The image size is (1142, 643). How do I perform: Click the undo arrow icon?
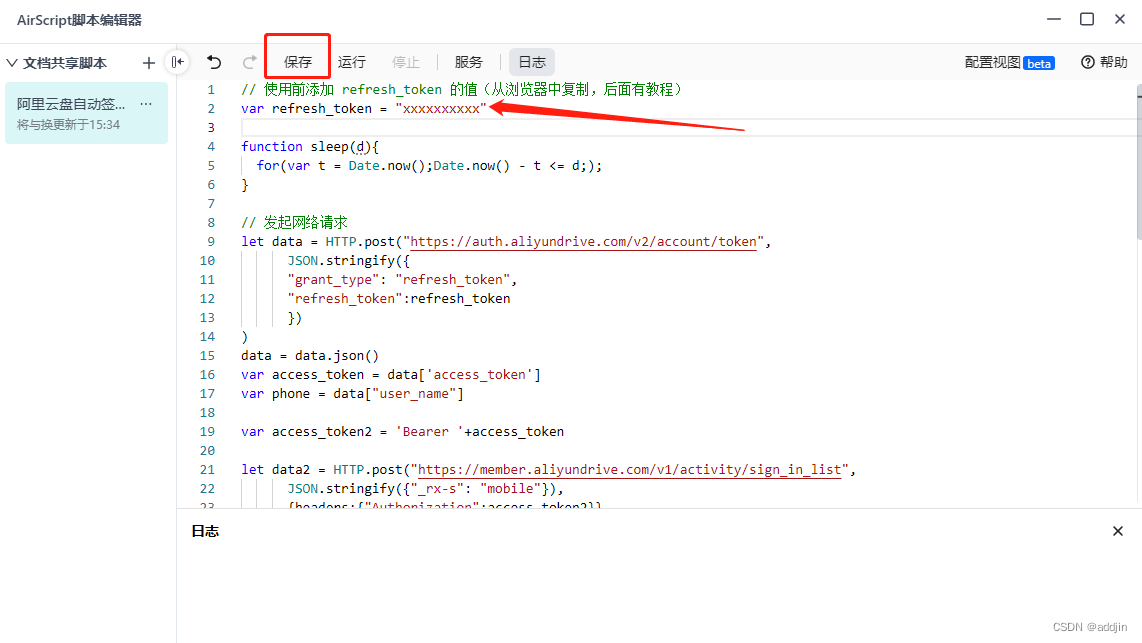[214, 62]
